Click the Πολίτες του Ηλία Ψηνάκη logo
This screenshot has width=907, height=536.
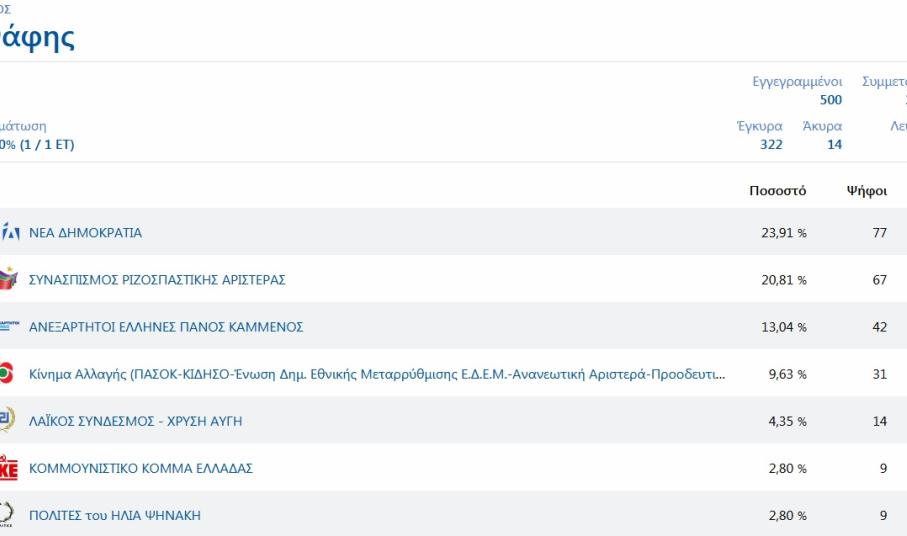point(7,515)
